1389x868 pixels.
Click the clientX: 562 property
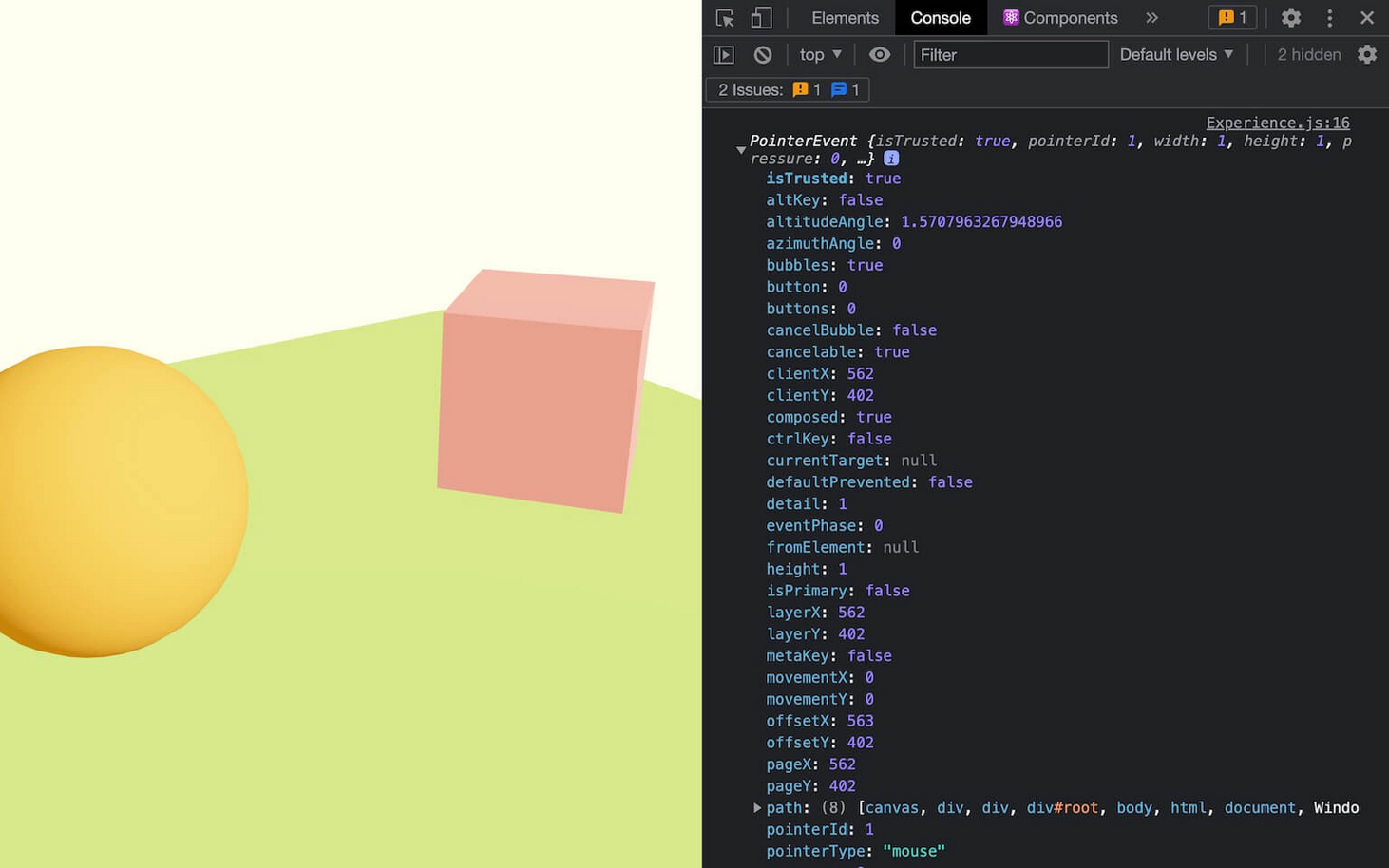[x=820, y=374]
